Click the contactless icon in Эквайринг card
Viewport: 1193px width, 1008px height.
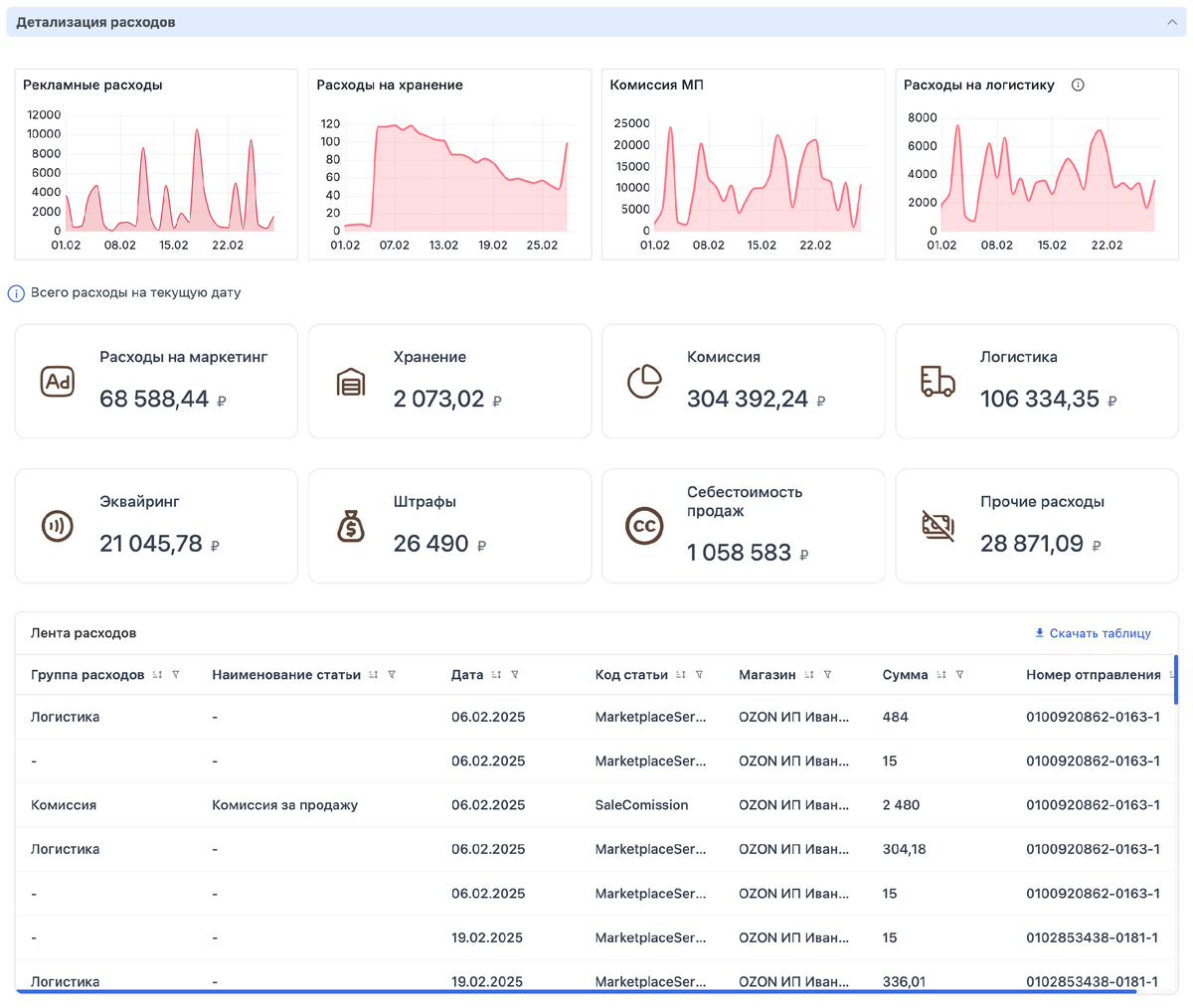58,526
